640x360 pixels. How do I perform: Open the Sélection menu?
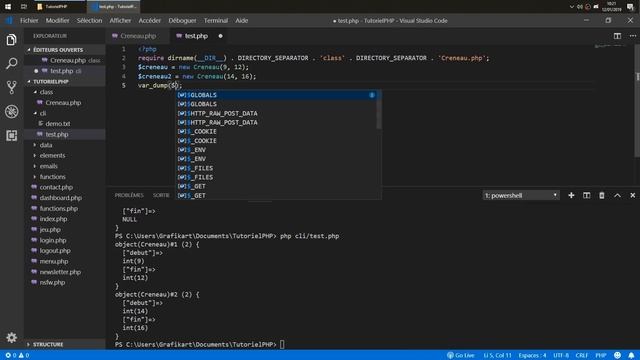(89, 20)
